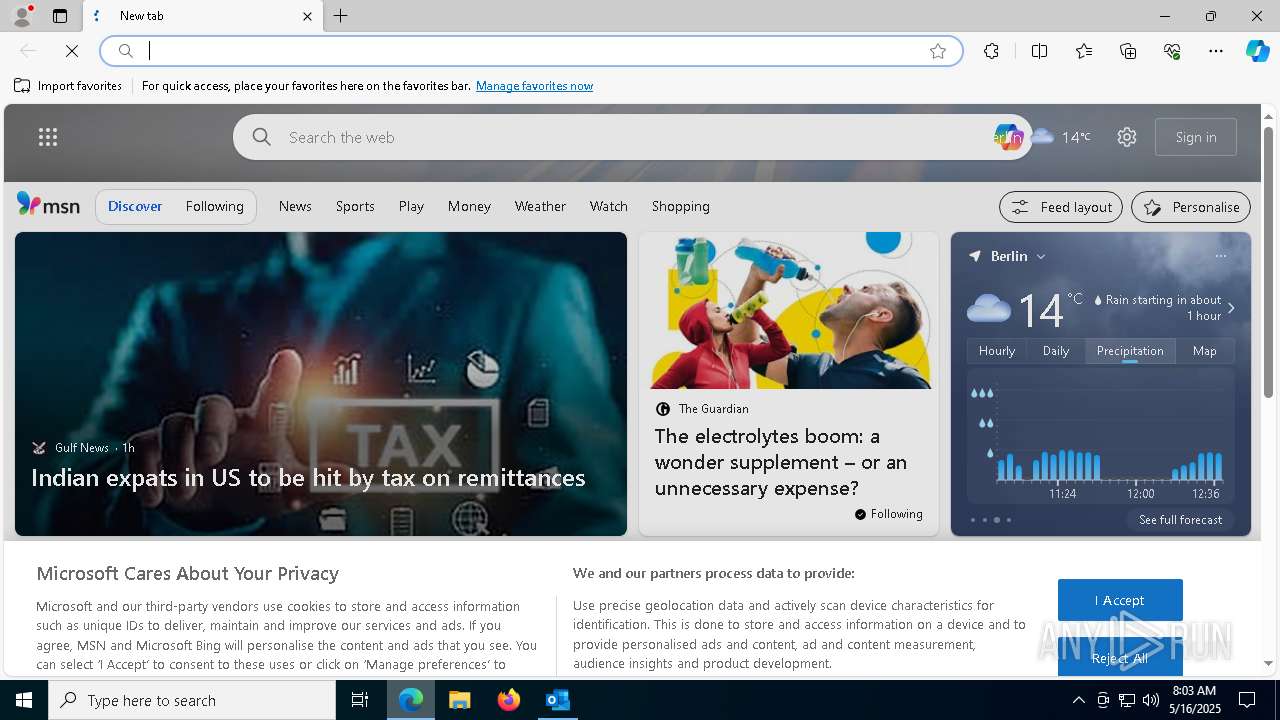This screenshot has width=1280, height=720.
Task: Open Task View on taskbar
Action: click(360, 700)
